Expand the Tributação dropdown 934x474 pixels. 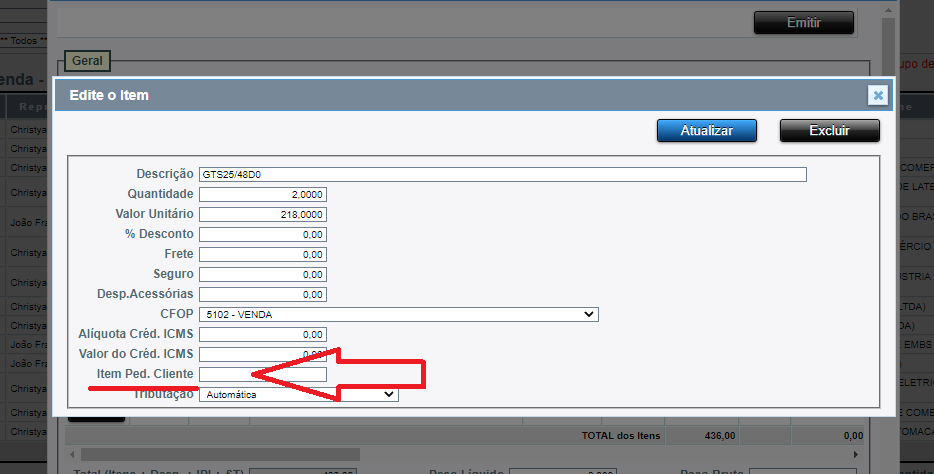click(298, 395)
